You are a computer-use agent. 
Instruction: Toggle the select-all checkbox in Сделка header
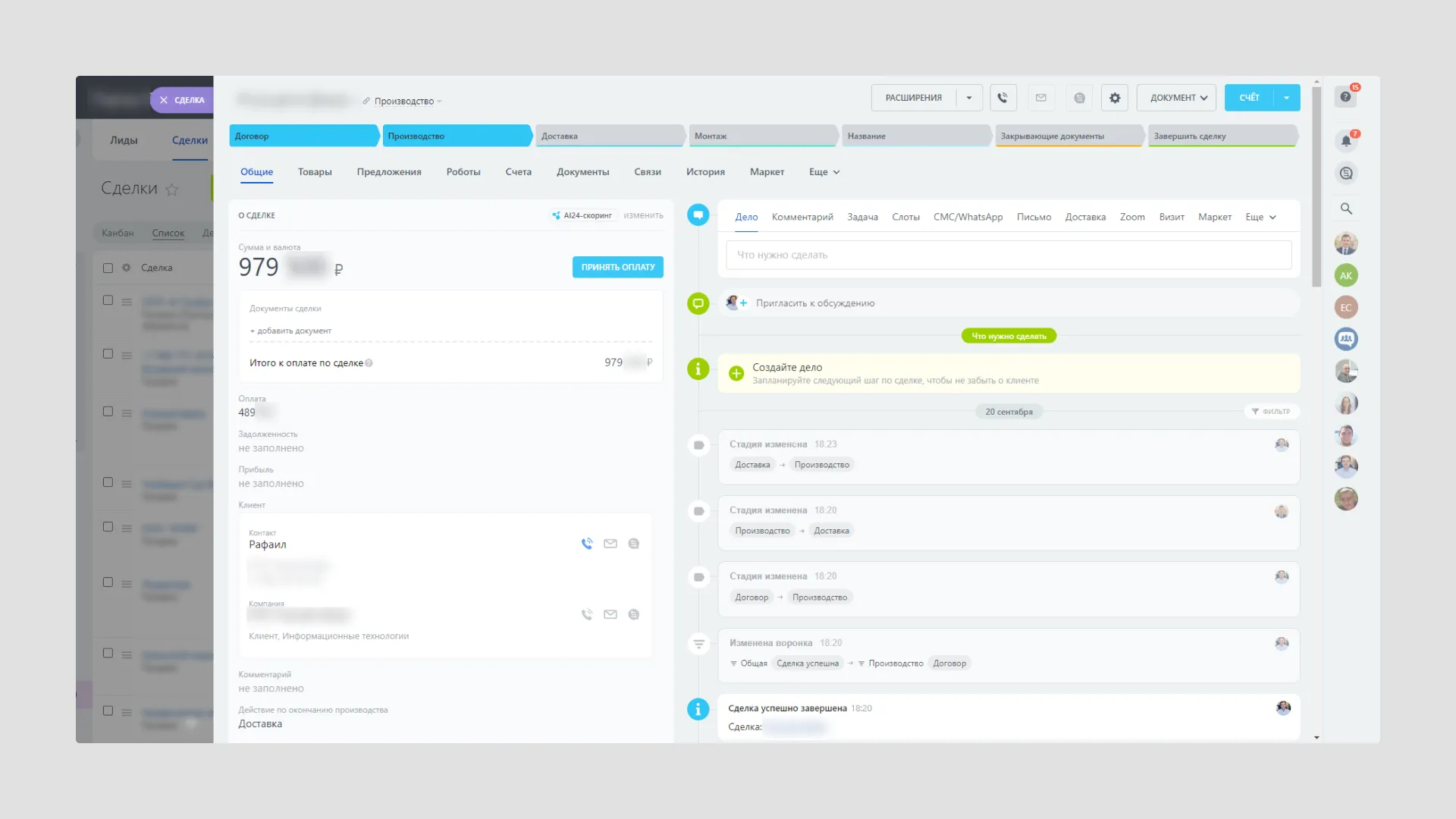(x=108, y=268)
